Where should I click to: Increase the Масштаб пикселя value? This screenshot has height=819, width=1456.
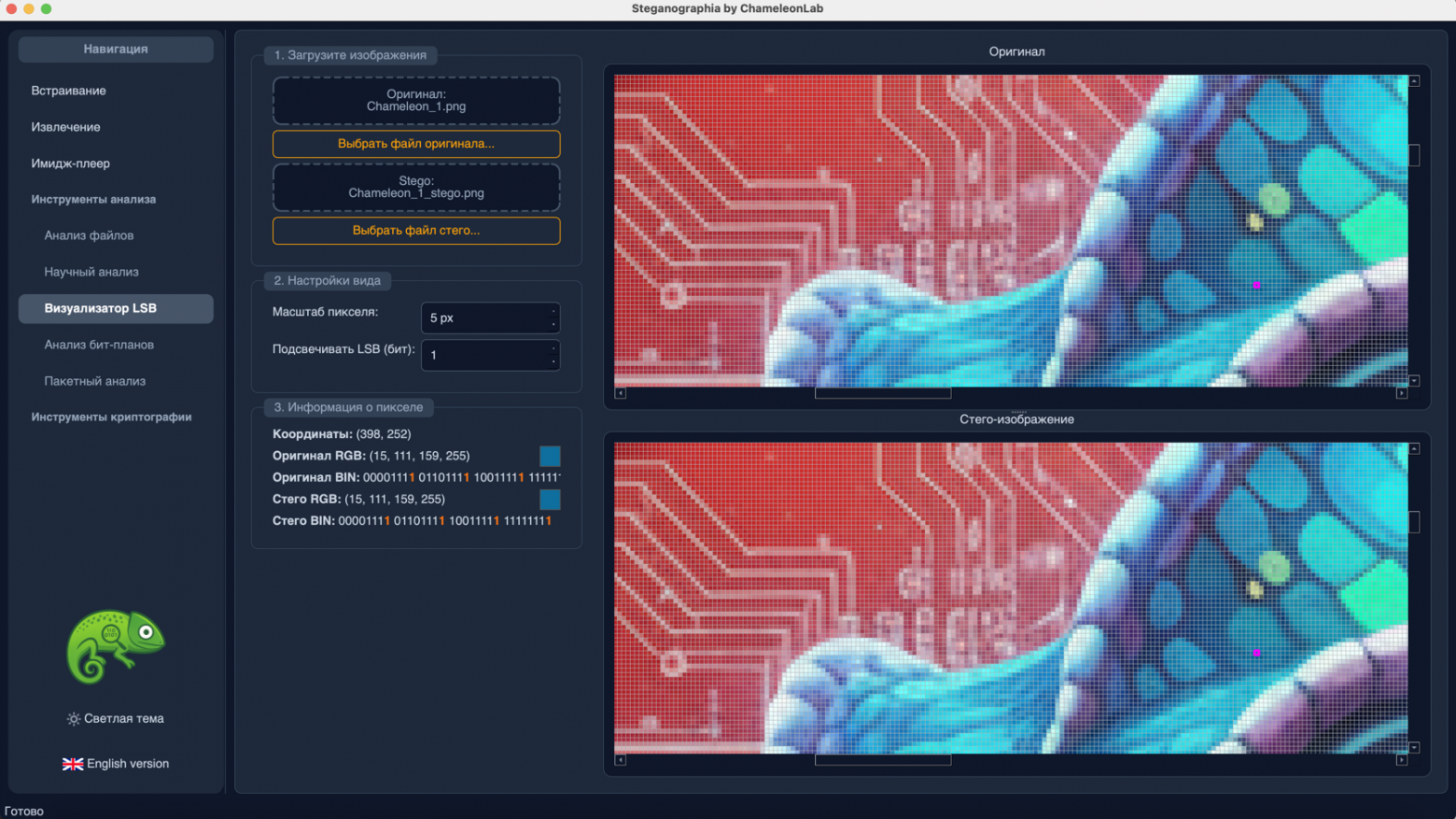(554, 313)
